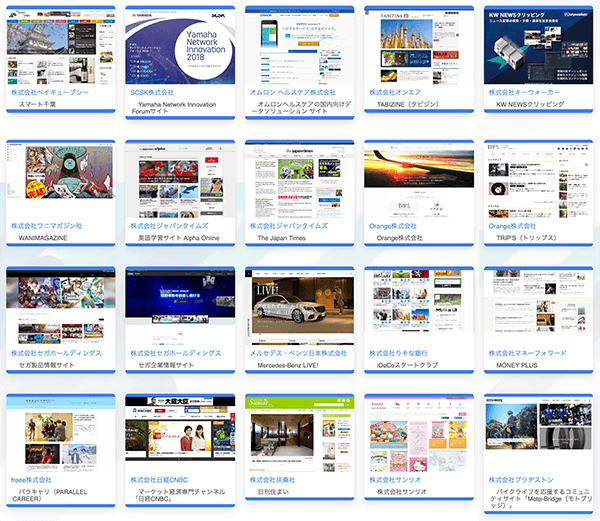Select the MONEY PLUS caption text

(x=517, y=365)
